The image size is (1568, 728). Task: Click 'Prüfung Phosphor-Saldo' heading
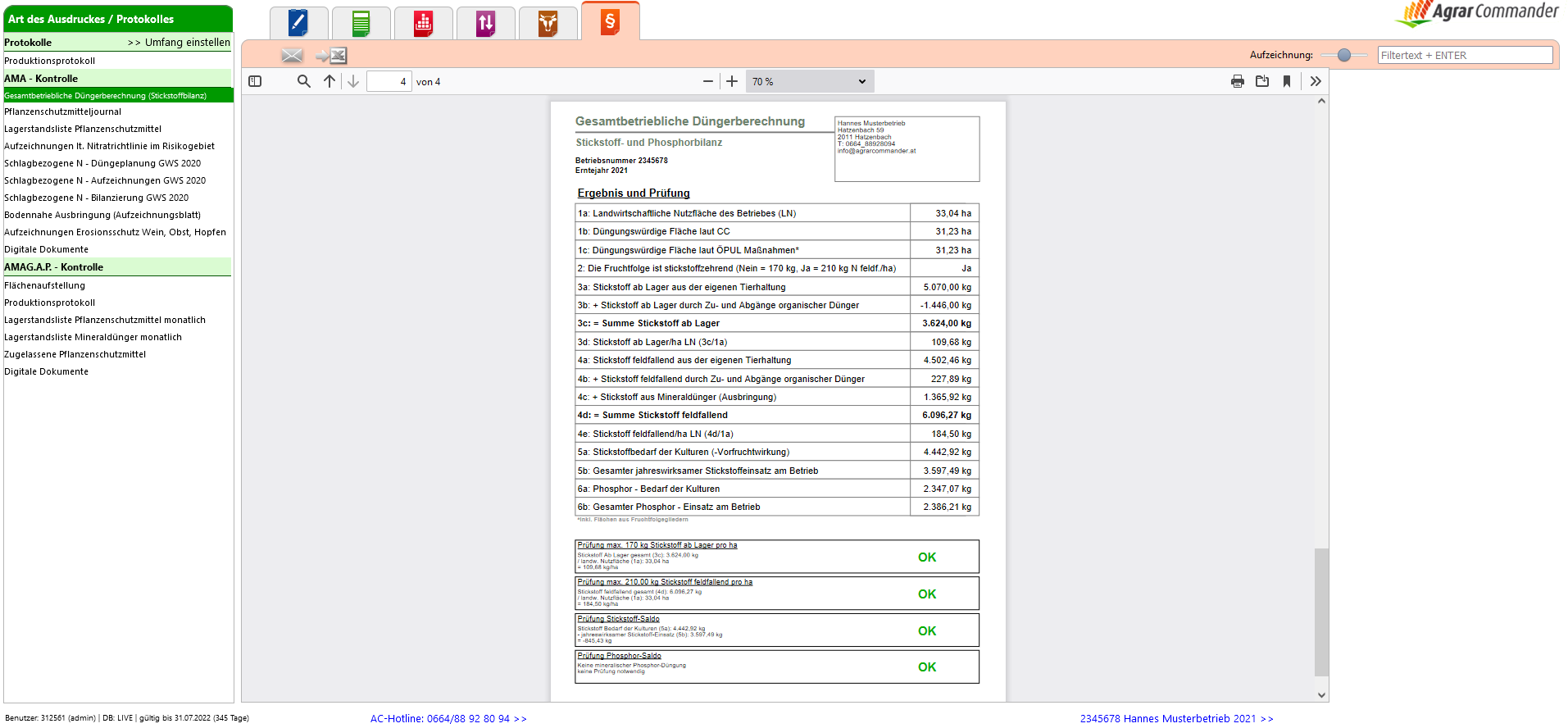(619, 656)
